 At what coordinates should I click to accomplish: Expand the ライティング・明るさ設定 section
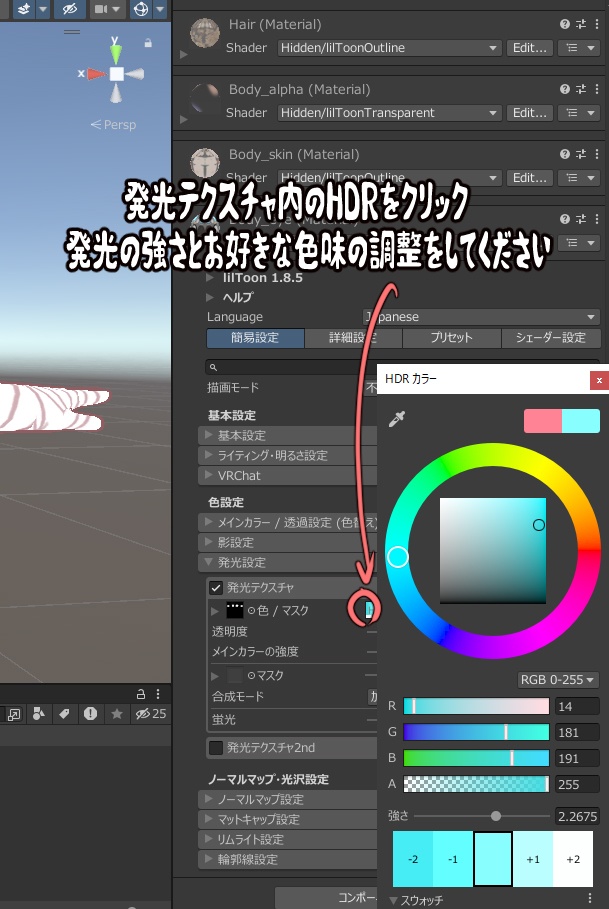pos(288,455)
